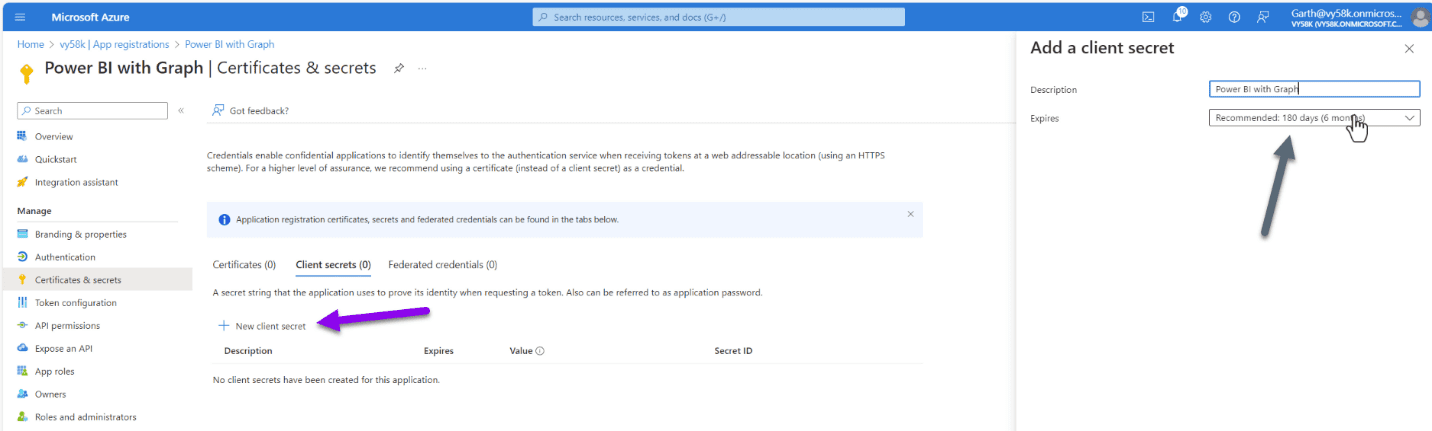Screen dimensions: 1432x431
Task: Open the more options ellipsis beside title
Action: pos(422,68)
